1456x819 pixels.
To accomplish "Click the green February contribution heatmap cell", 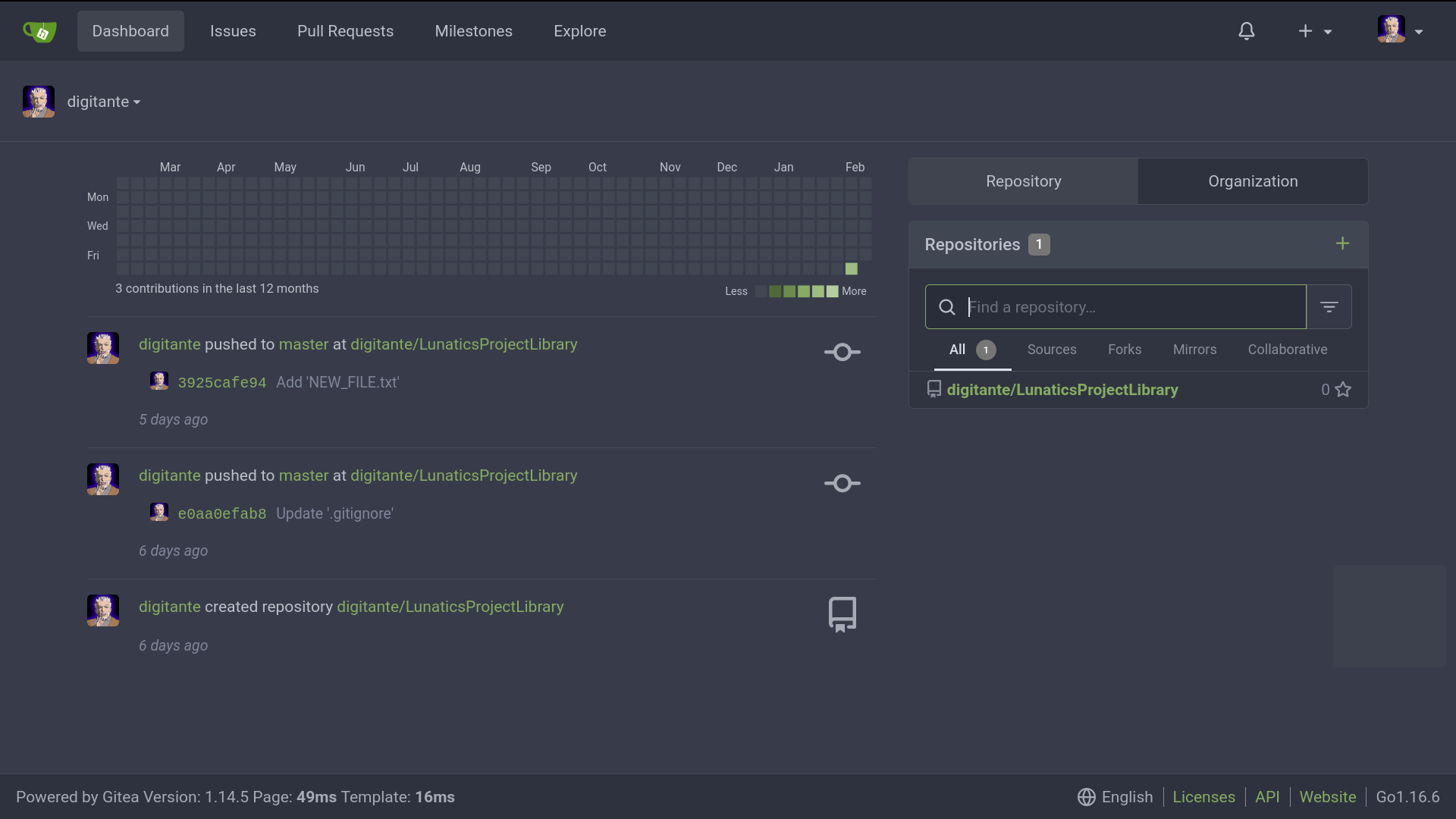I will tap(851, 269).
